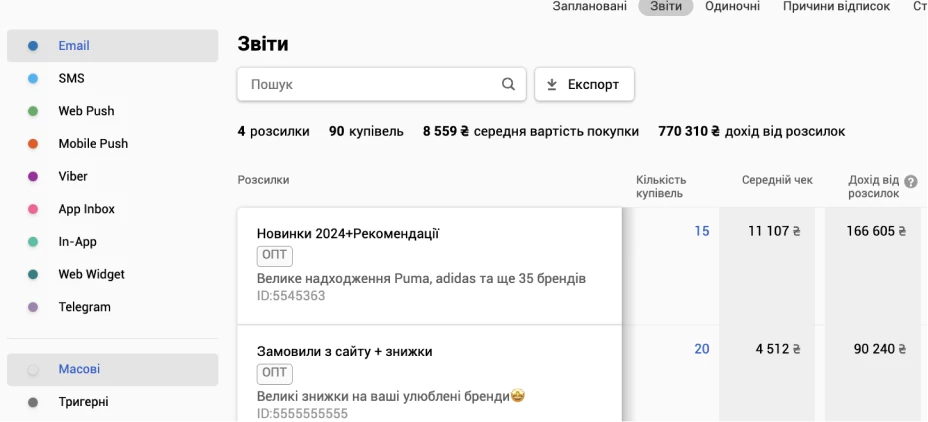Select Telegram channel
The height and width of the screenshot is (422, 928).
[x=84, y=307]
